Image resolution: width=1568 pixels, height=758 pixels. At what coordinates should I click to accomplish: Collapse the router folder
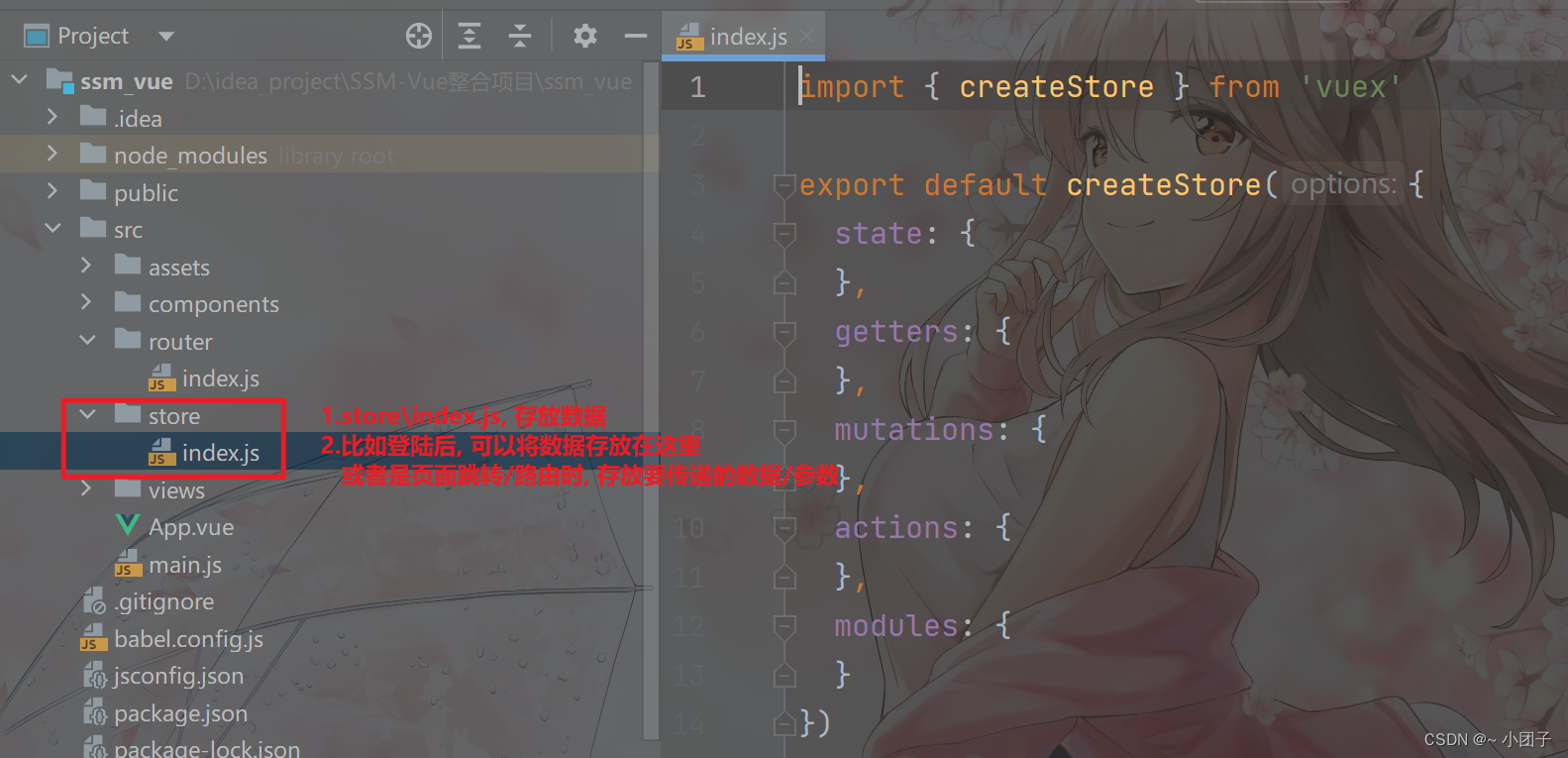87,340
